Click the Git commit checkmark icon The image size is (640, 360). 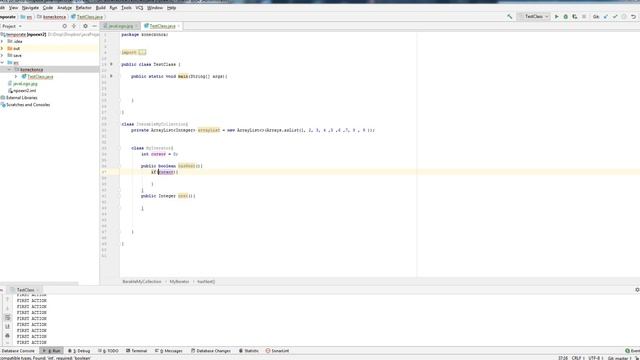[615, 17]
